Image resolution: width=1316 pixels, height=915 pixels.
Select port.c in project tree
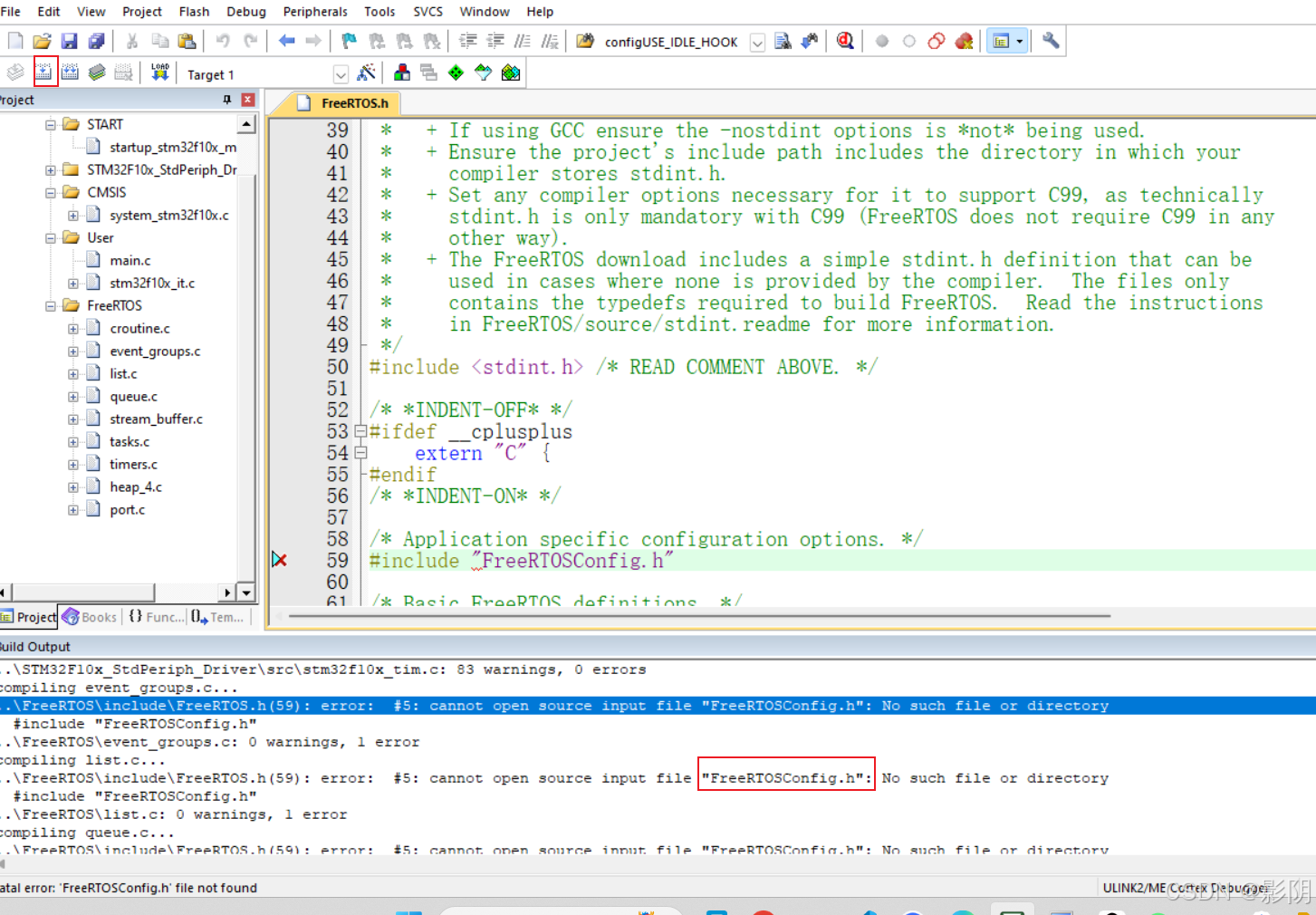point(128,510)
